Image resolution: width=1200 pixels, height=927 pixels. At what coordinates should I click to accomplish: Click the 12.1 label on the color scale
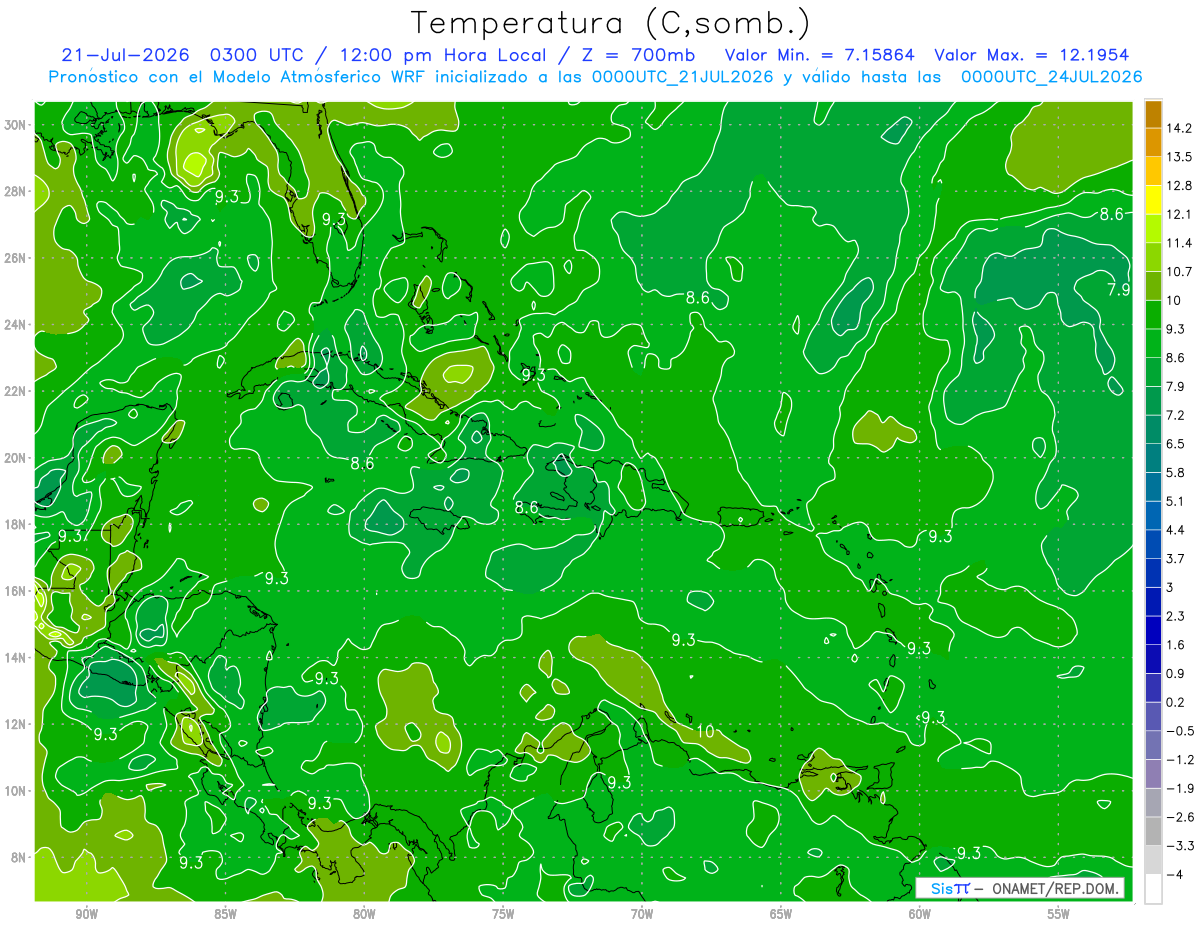1178,214
